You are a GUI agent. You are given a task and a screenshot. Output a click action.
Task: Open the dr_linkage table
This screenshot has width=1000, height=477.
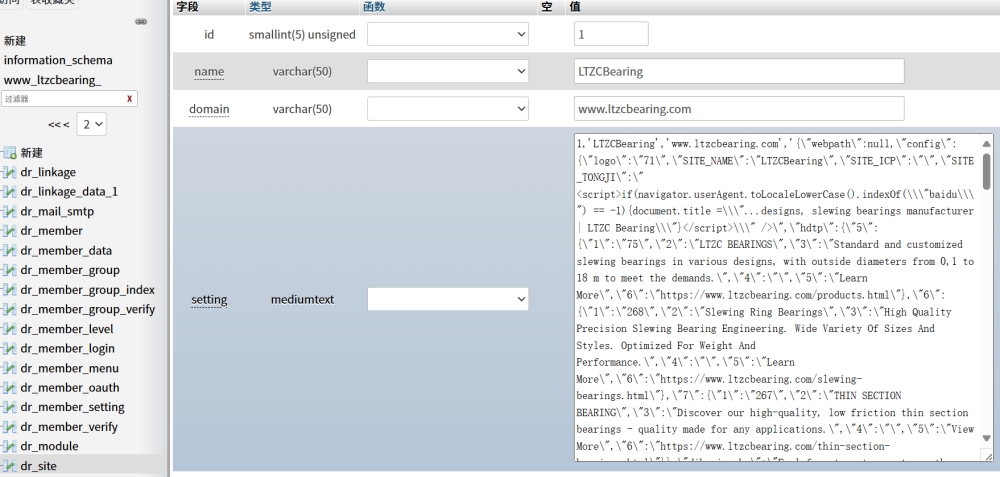(48, 172)
